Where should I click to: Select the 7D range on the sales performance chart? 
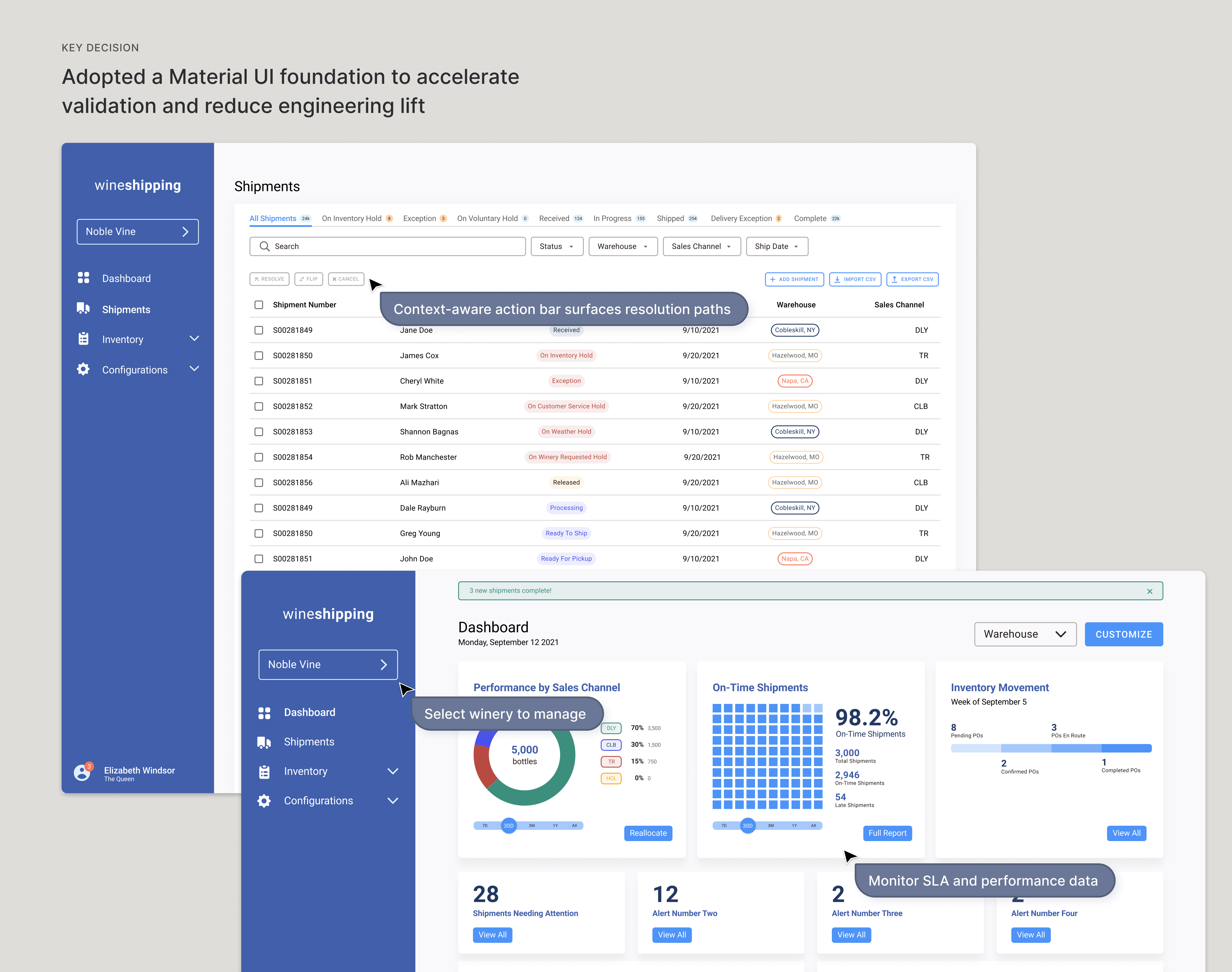484,826
